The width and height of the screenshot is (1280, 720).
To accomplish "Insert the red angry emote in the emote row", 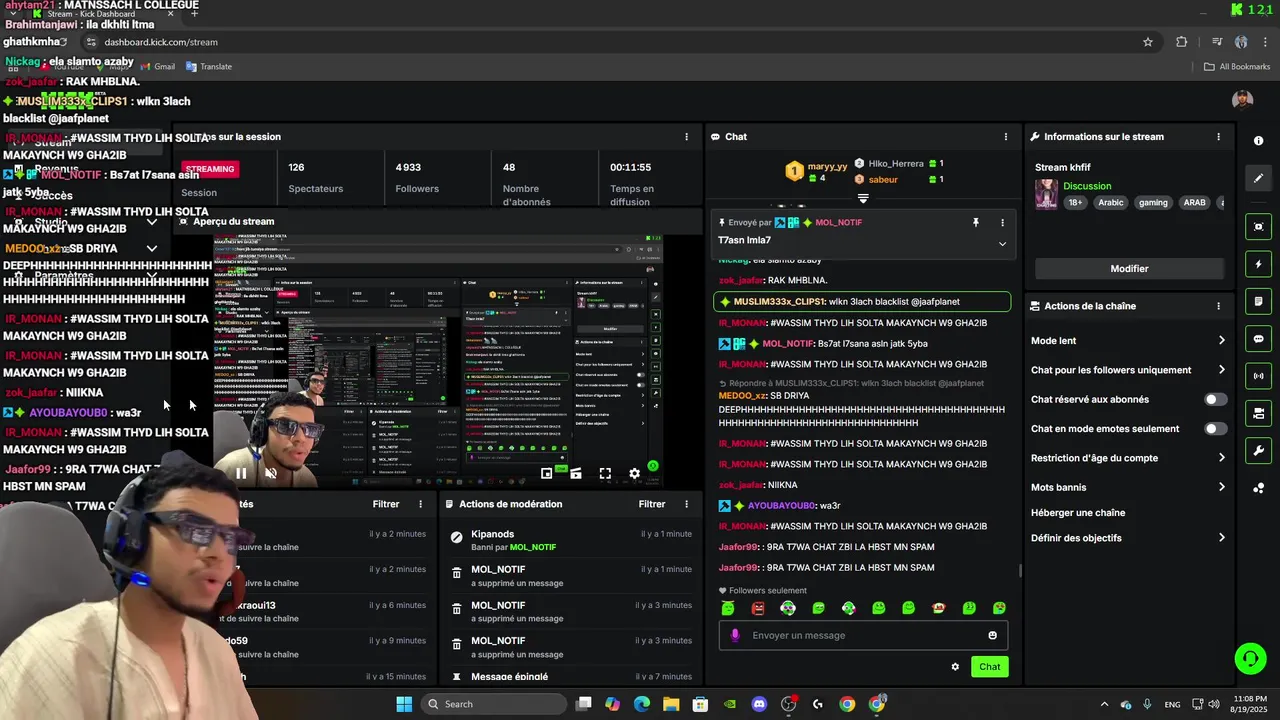I will coord(758,608).
